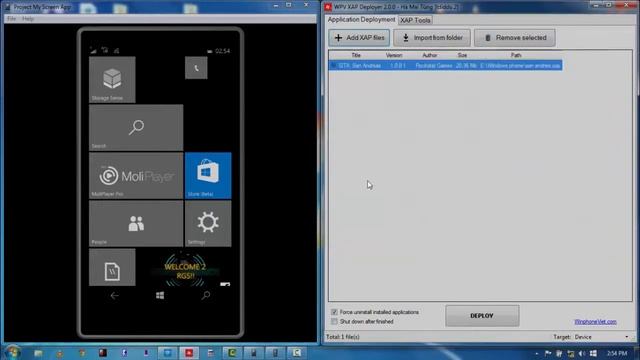
Task: Click the Total: 1 file(s) status text
Action: 343,337
